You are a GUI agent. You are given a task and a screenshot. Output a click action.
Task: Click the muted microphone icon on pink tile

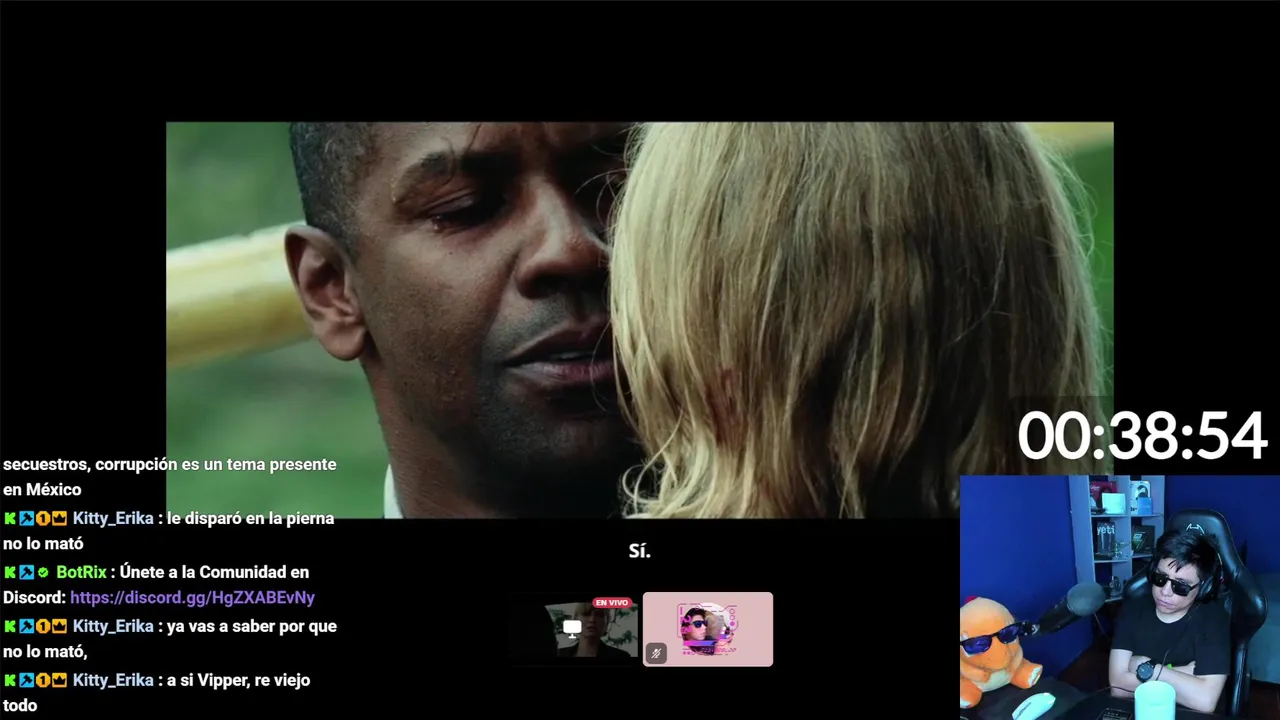coord(656,653)
